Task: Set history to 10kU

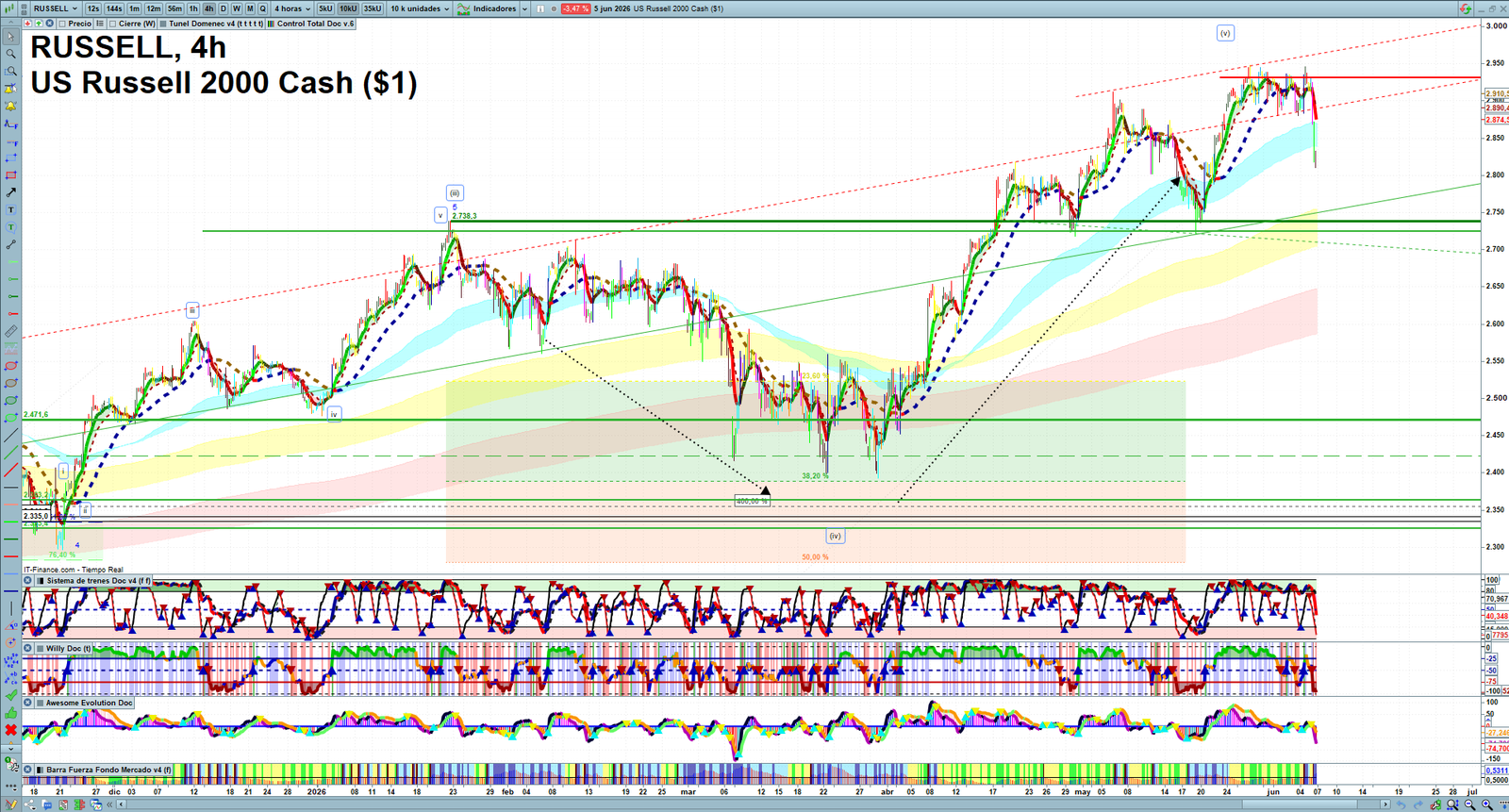Action: [348, 8]
